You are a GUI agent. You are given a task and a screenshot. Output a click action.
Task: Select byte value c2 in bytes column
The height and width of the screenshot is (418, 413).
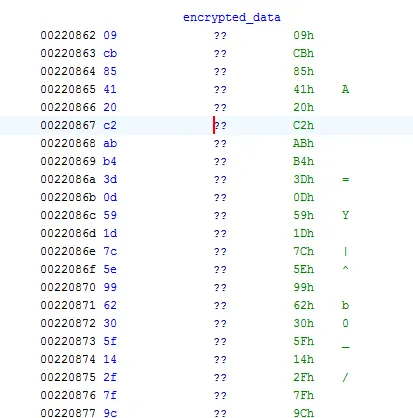110,125
